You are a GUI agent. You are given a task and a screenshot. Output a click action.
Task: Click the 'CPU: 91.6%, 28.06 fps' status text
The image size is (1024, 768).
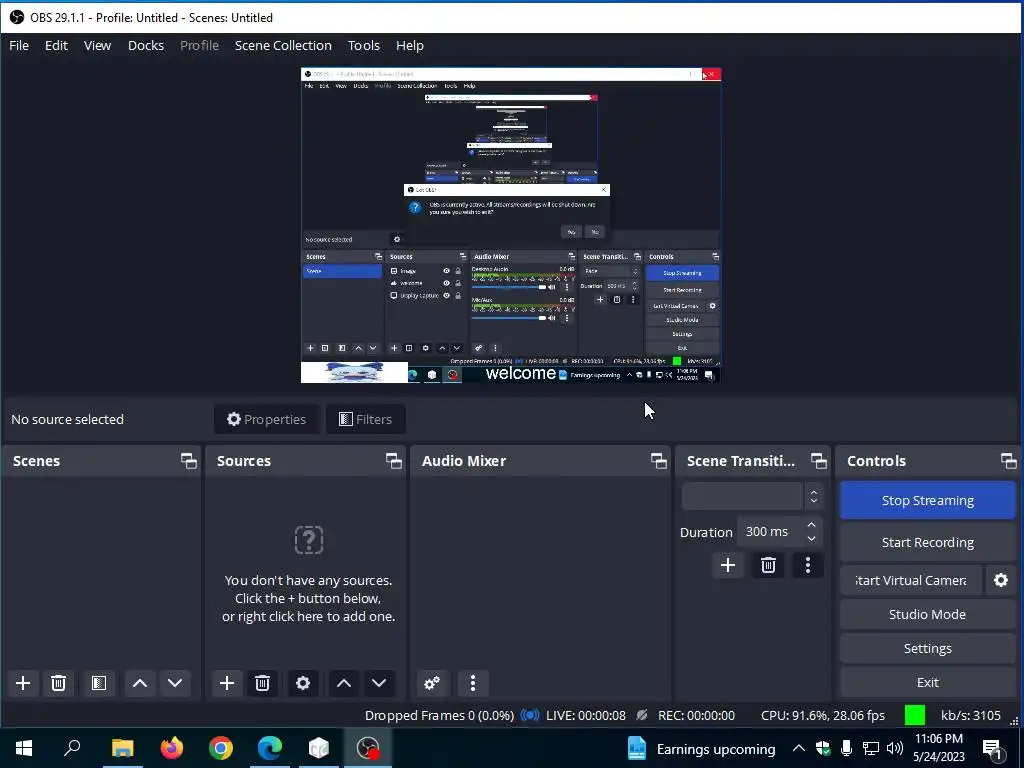point(823,716)
